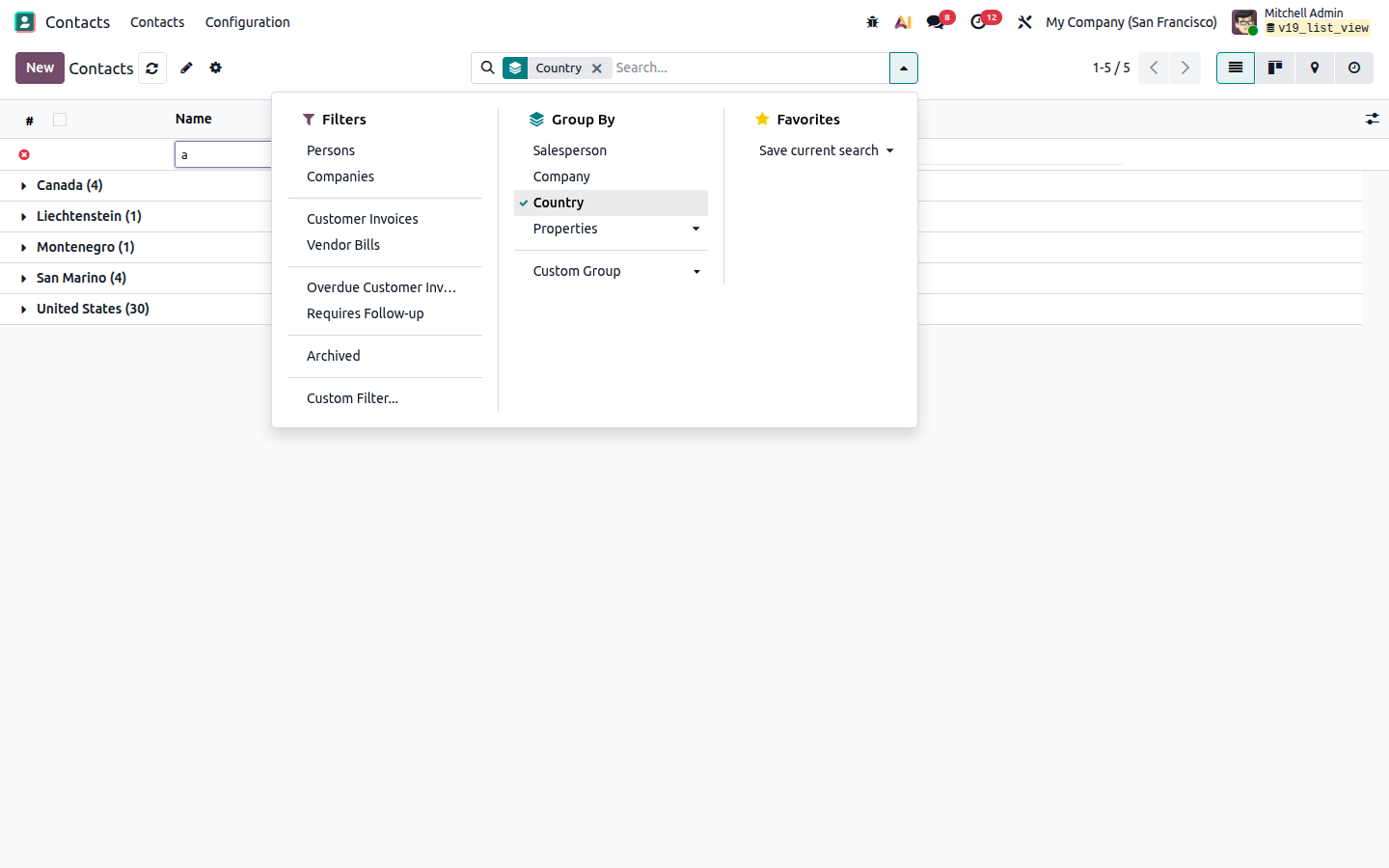Click My Company (San Francisco) switcher

tap(1131, 21)
